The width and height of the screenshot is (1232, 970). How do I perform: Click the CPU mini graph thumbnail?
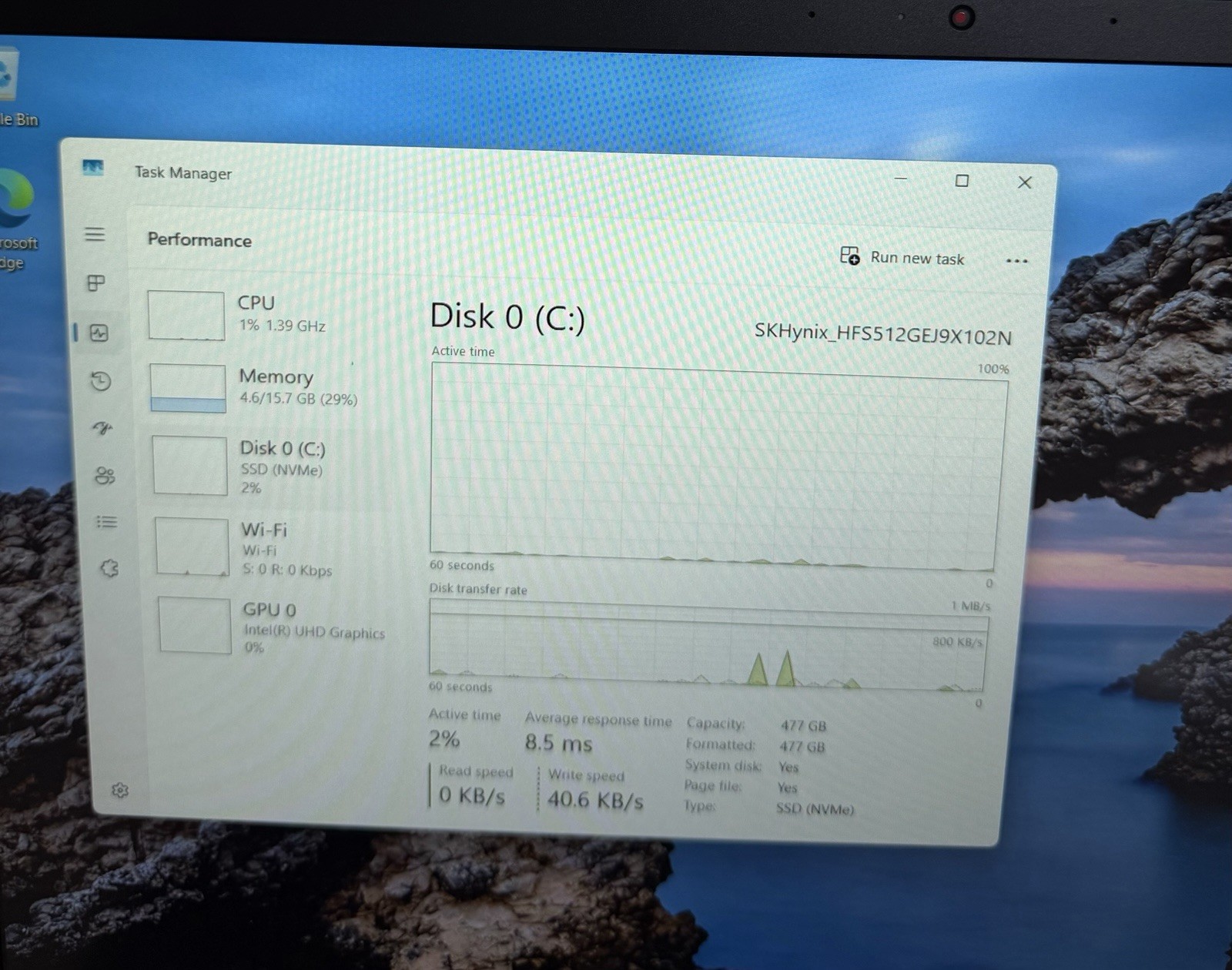[186, 316]
